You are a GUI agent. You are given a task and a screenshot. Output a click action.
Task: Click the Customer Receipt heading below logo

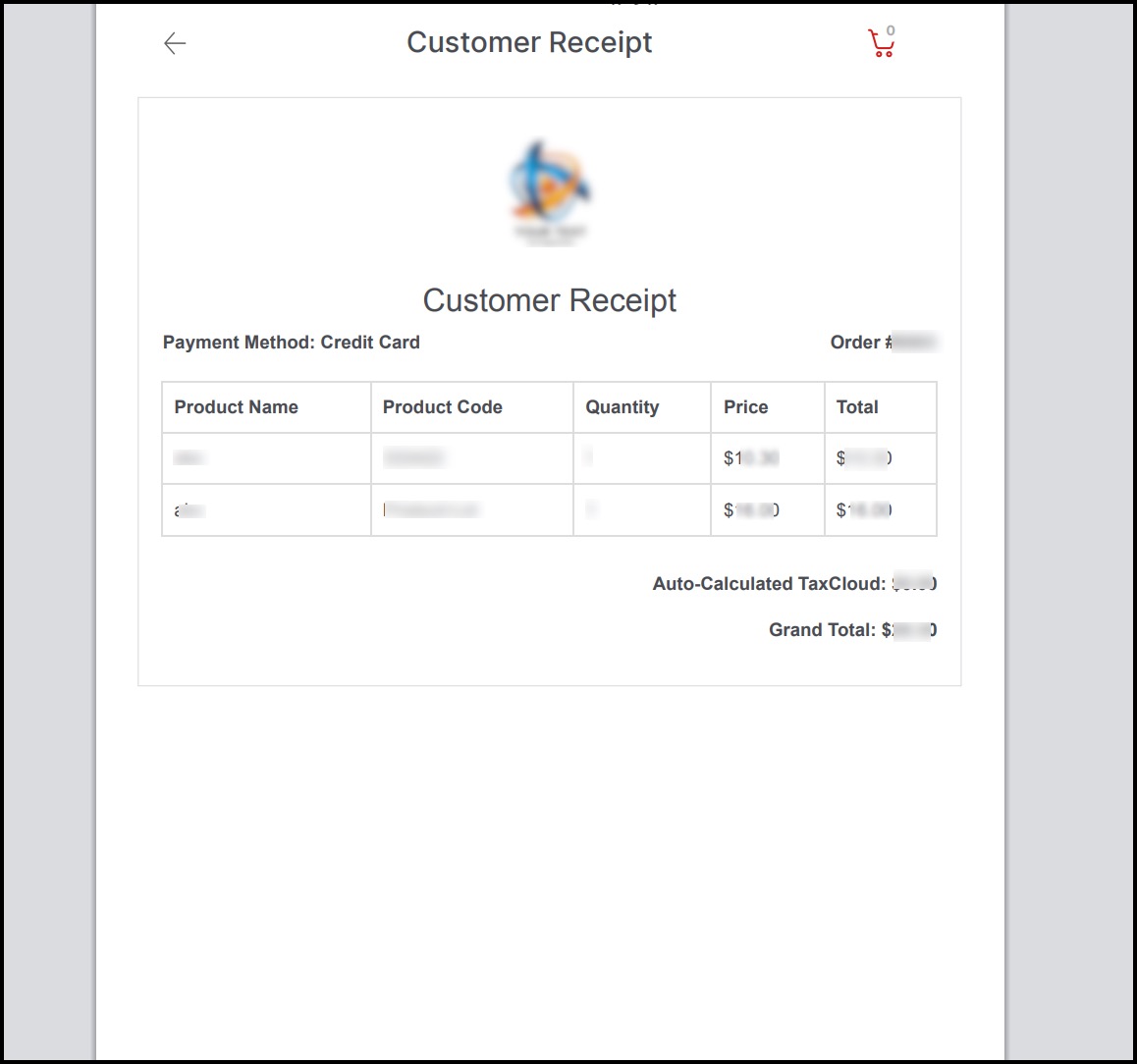tap(550, 300)
